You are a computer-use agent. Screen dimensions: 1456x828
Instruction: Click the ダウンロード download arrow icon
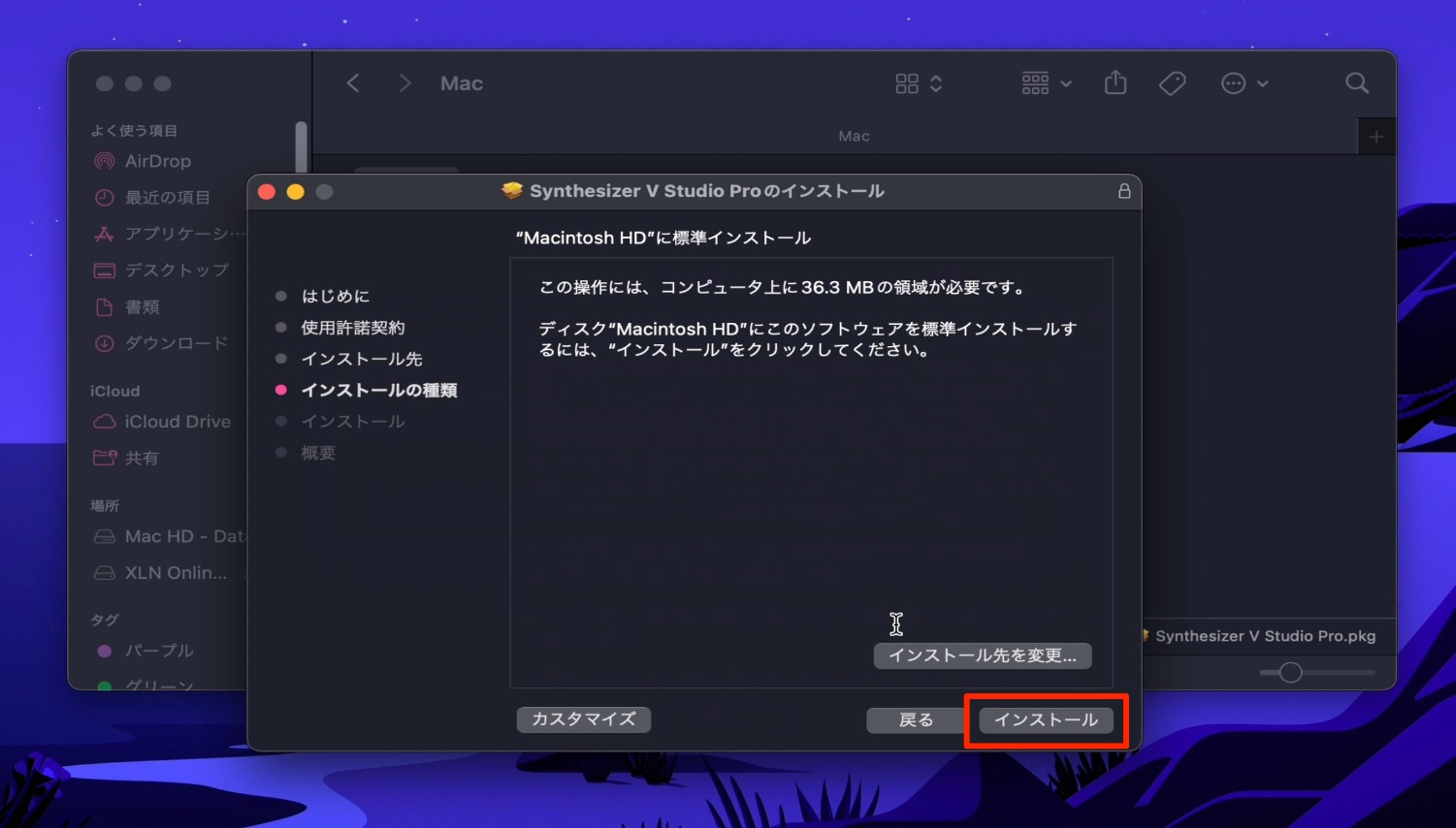tap(104, 343)
